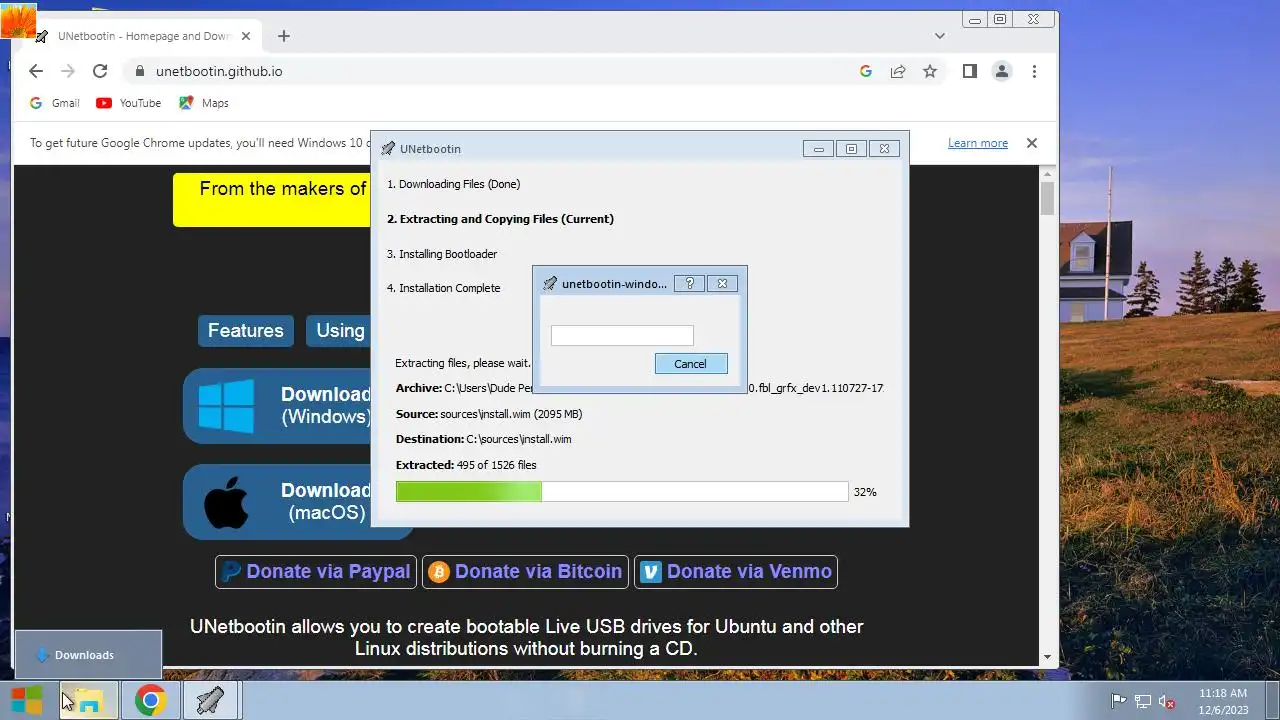Image resolution: width=1280 pixels, height=720 pixels.
Task: Click the Destination C:\sources\install.wim line
Action: pyautogui.click(x=484, y=439)
